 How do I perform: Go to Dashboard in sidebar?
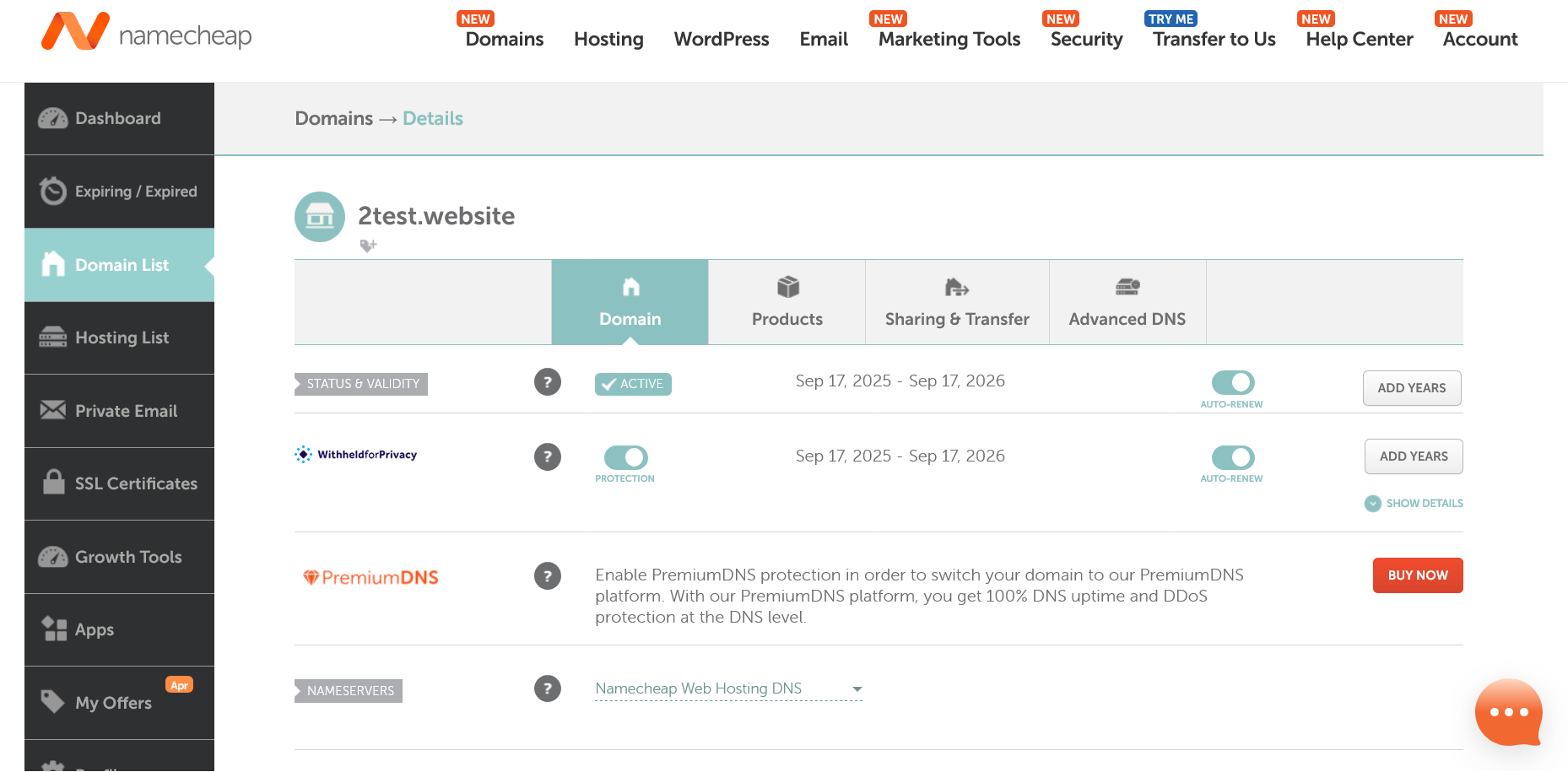click(x=119, y=119)
